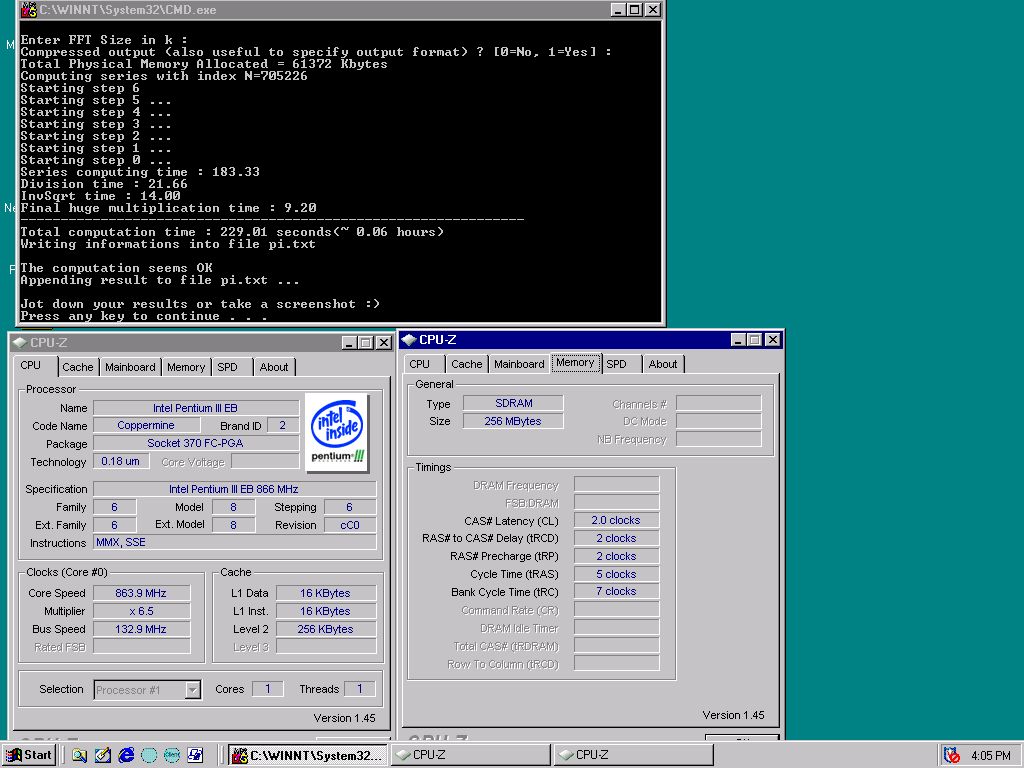Click the blank round quick launch icon
Viewport: 1024px width, 768px height.
click(x=149, y=755)
